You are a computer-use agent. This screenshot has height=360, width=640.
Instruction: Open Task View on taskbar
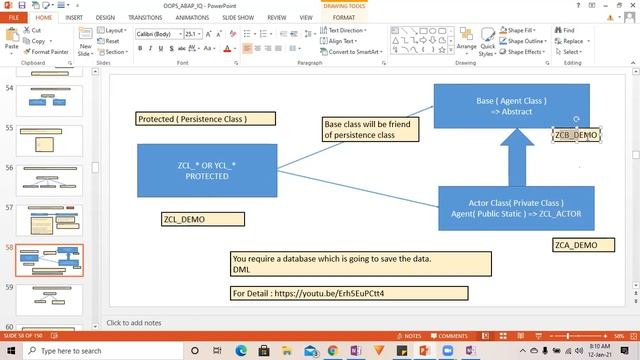pyautogui.click(x=217, y=351)
